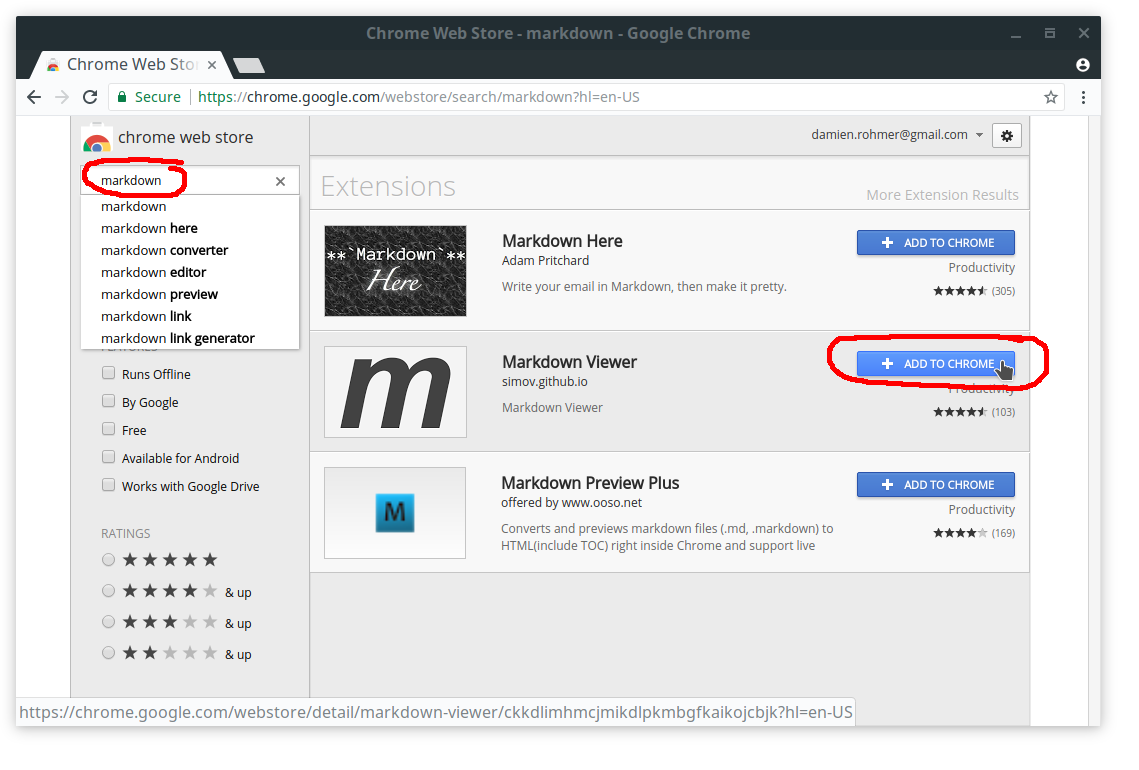Open the Chrome profile avatar icon
This screenshot has height=770, width=1139.
coord(1082,65)
